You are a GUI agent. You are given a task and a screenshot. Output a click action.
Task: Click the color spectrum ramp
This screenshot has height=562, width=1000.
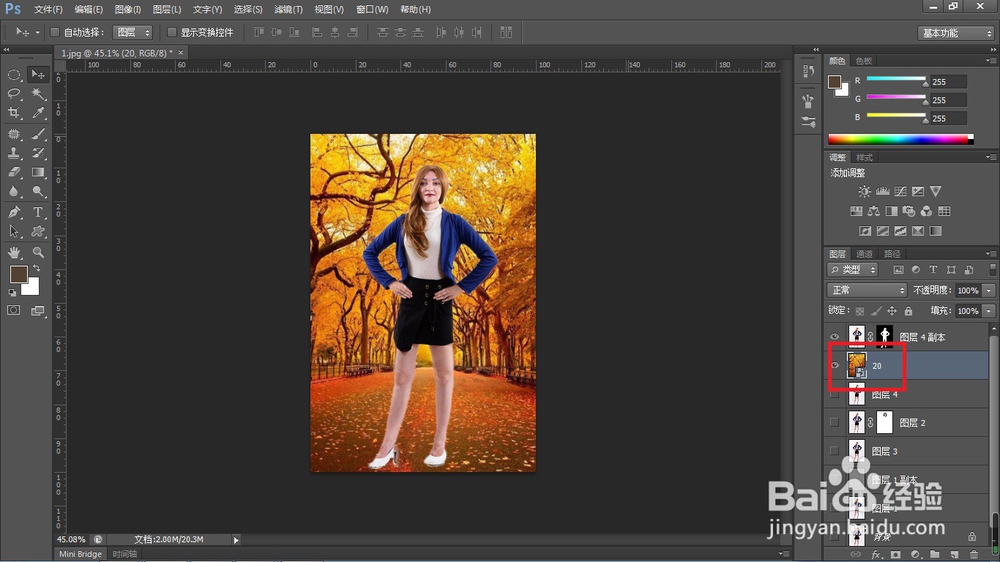pyautogui.click(x=900, y=139)
